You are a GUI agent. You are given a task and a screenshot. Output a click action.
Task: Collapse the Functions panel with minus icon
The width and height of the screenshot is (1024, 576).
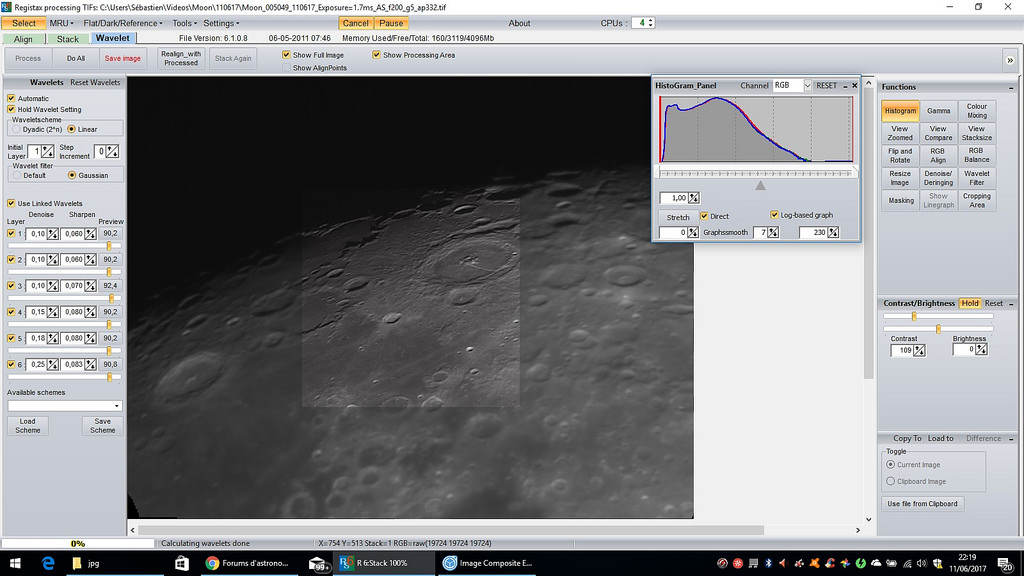coord(1013,87)
